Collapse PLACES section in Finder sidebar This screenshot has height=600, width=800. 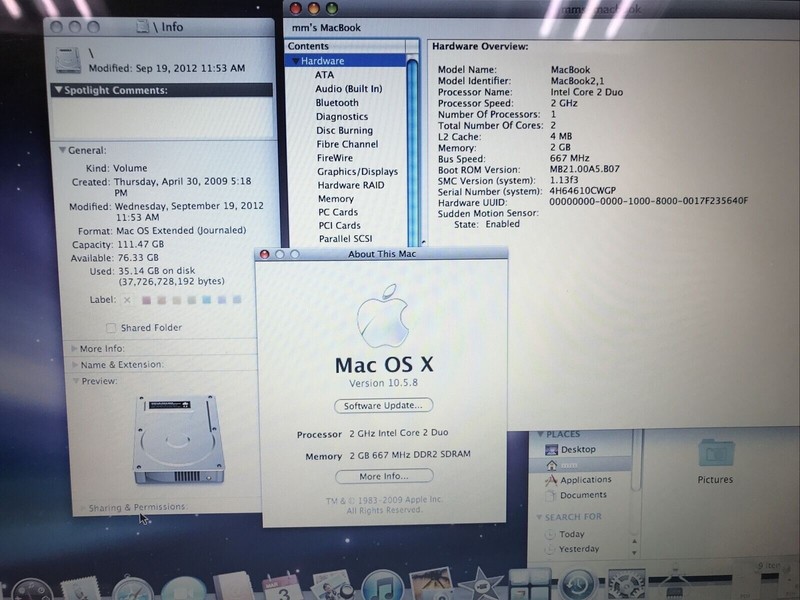(540, 434)
